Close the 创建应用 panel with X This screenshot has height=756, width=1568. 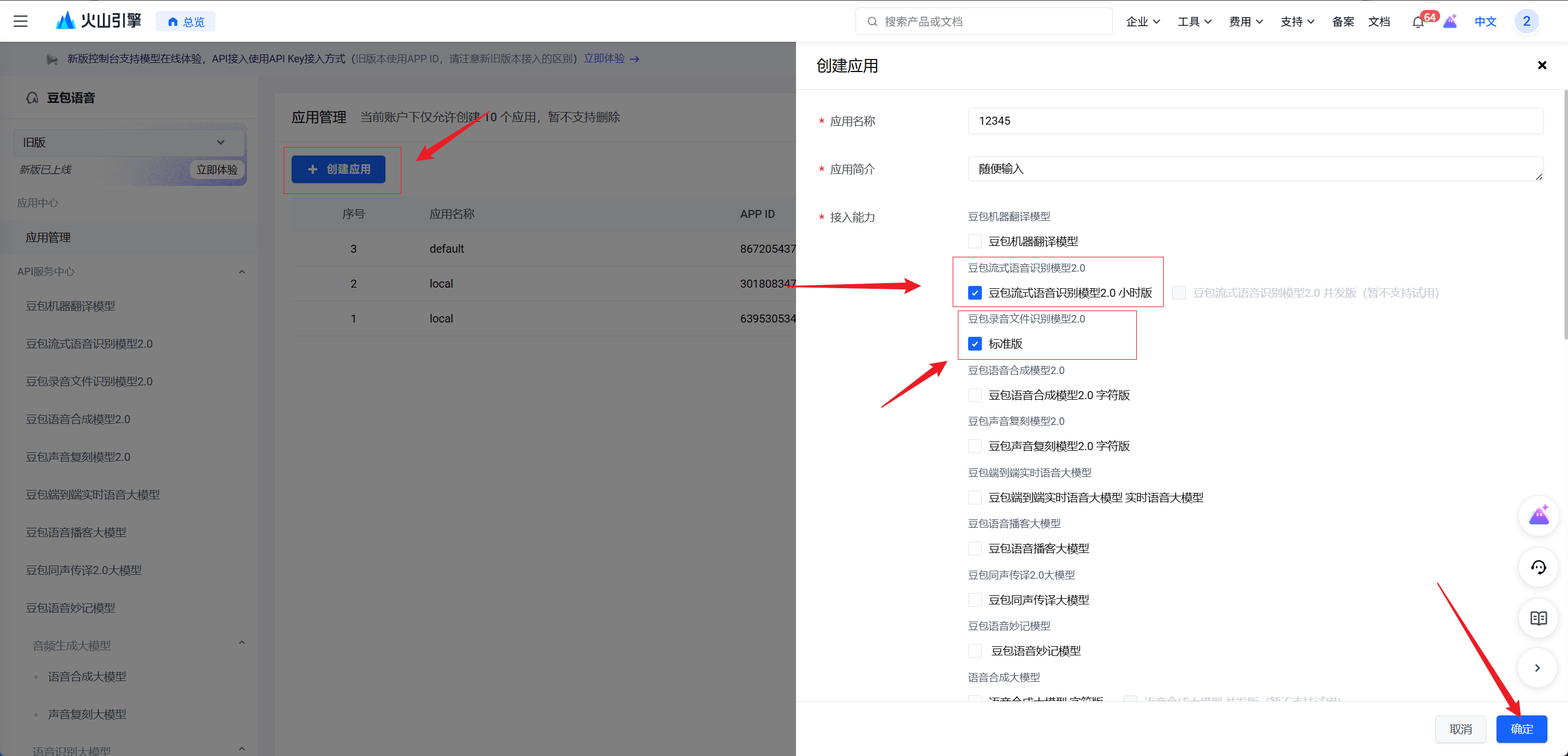tap(1542, 65)
